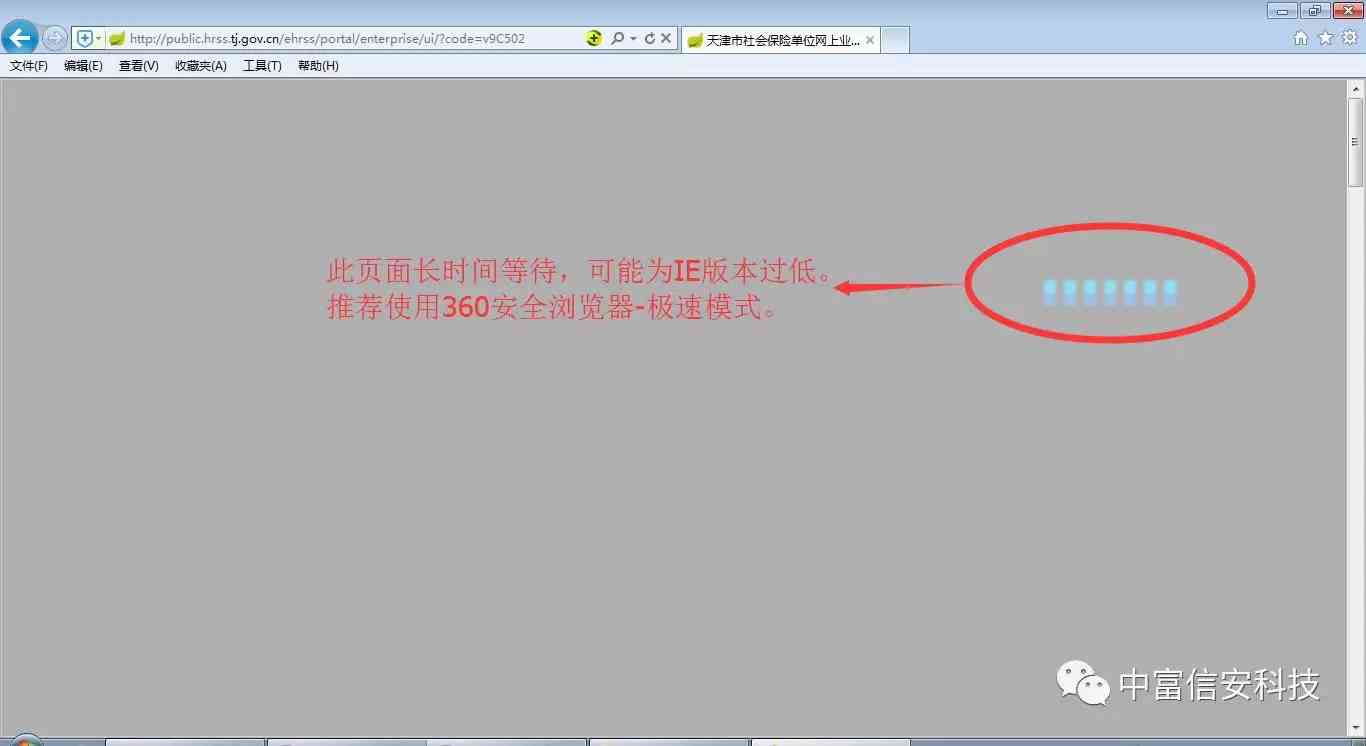1366x746 pixels.
Task: Close the 天津市社会保险 tab
Action: [x=870, y=40]
